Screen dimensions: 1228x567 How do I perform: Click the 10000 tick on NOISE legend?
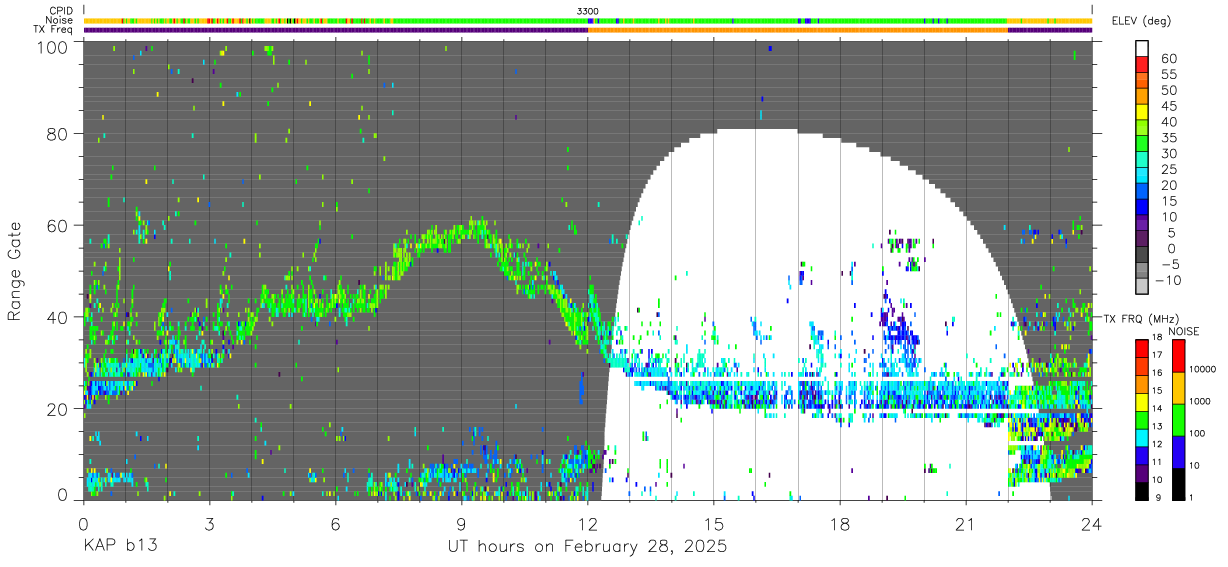tap(1204, 368)
